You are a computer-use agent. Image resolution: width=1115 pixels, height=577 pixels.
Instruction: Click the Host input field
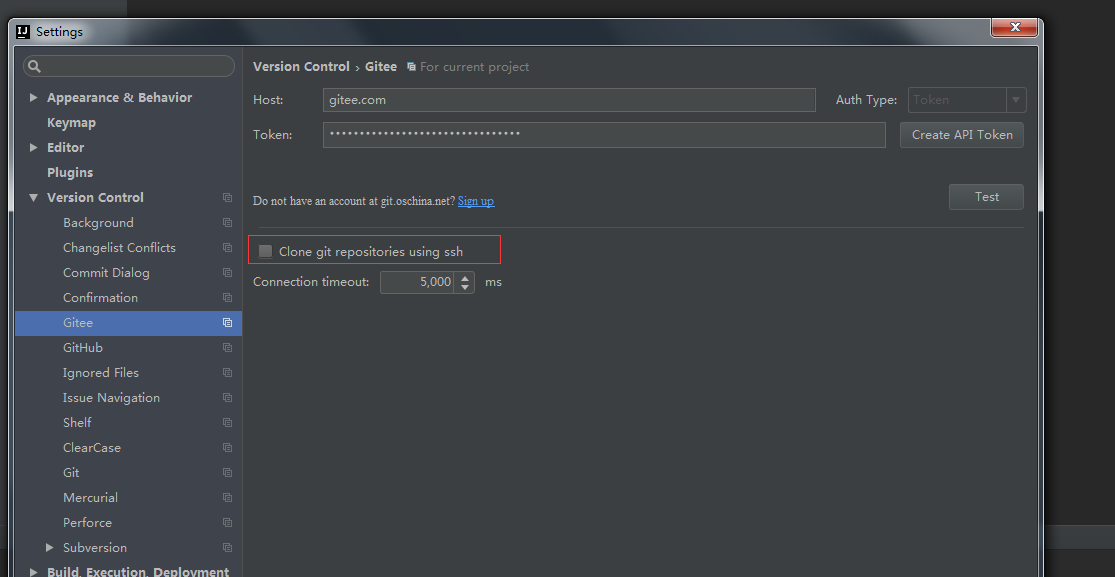click(x=569, y=100)
